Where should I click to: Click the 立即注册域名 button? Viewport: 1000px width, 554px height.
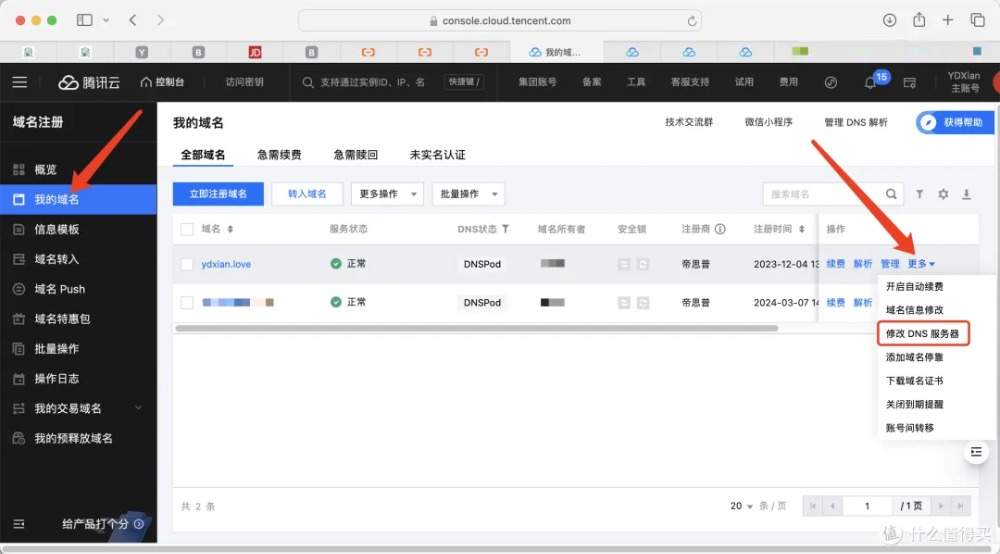coord(218,194)
